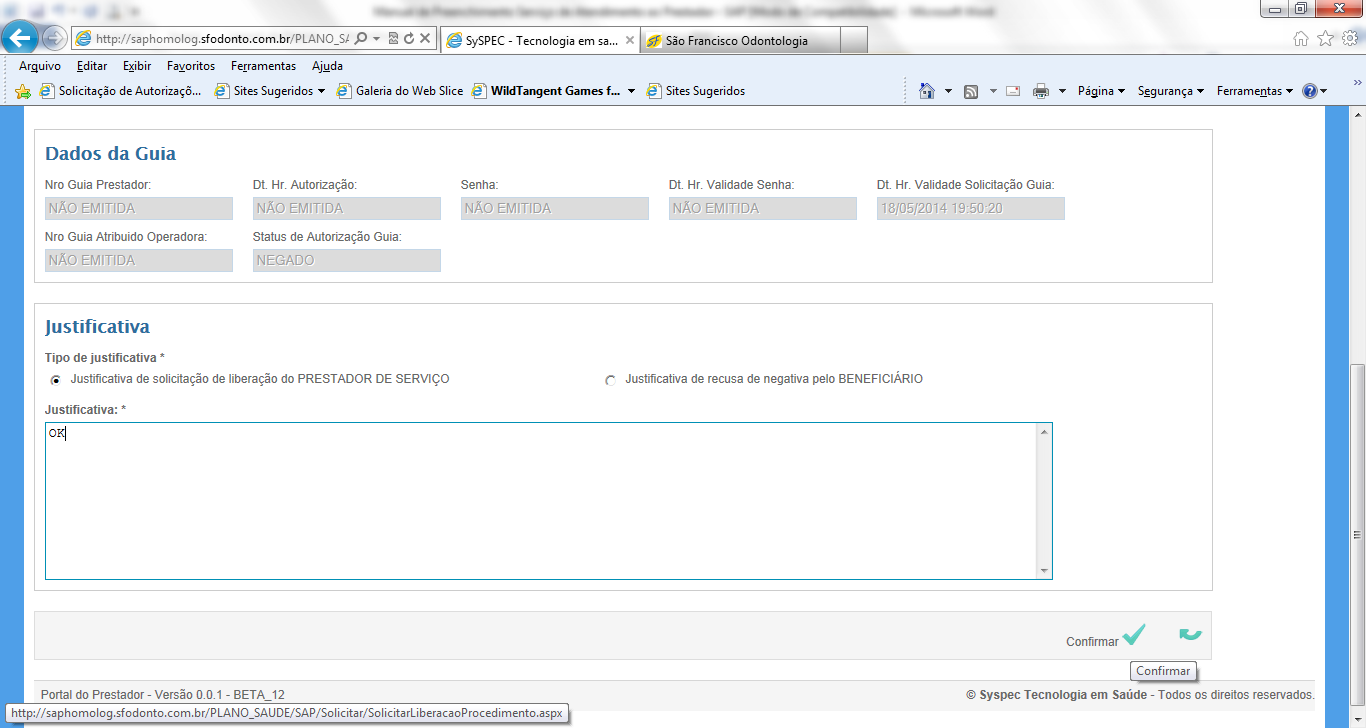Click the site favicon in the address bar

coord(84,39)
